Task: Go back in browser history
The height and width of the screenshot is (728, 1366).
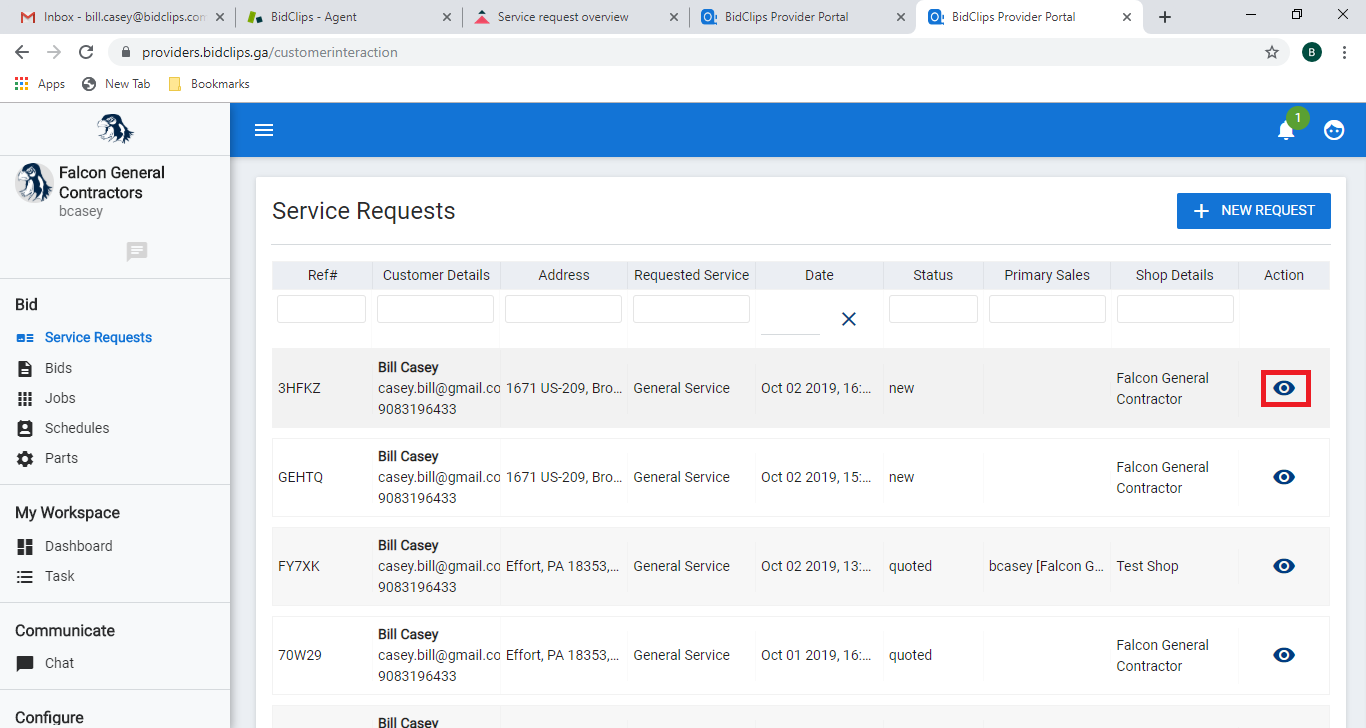Action: pos(22,52)
